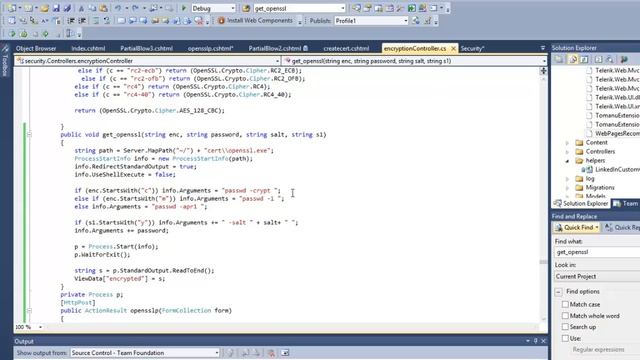Increase line indent using toolbar icon
Viewport: 640px width, 360px height.
pos(82,20)
